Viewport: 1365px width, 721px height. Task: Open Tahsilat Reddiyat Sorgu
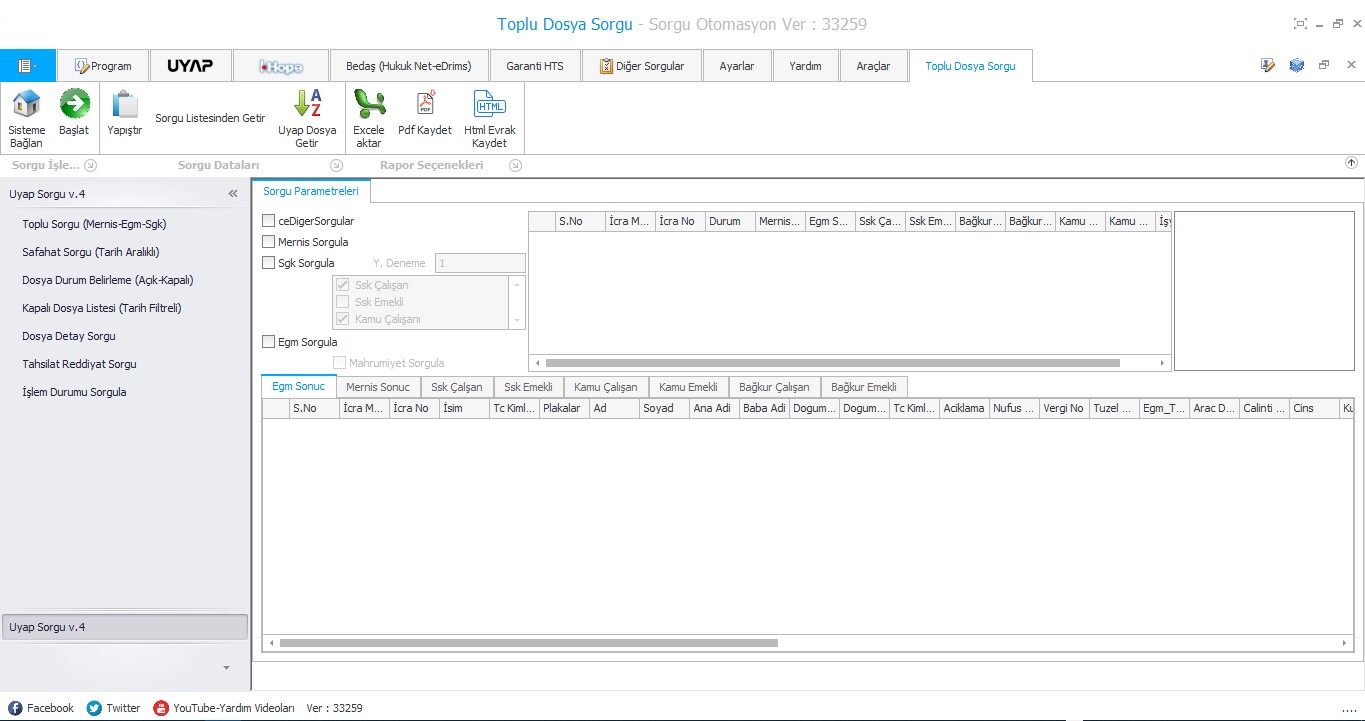(x=79, y=364)
